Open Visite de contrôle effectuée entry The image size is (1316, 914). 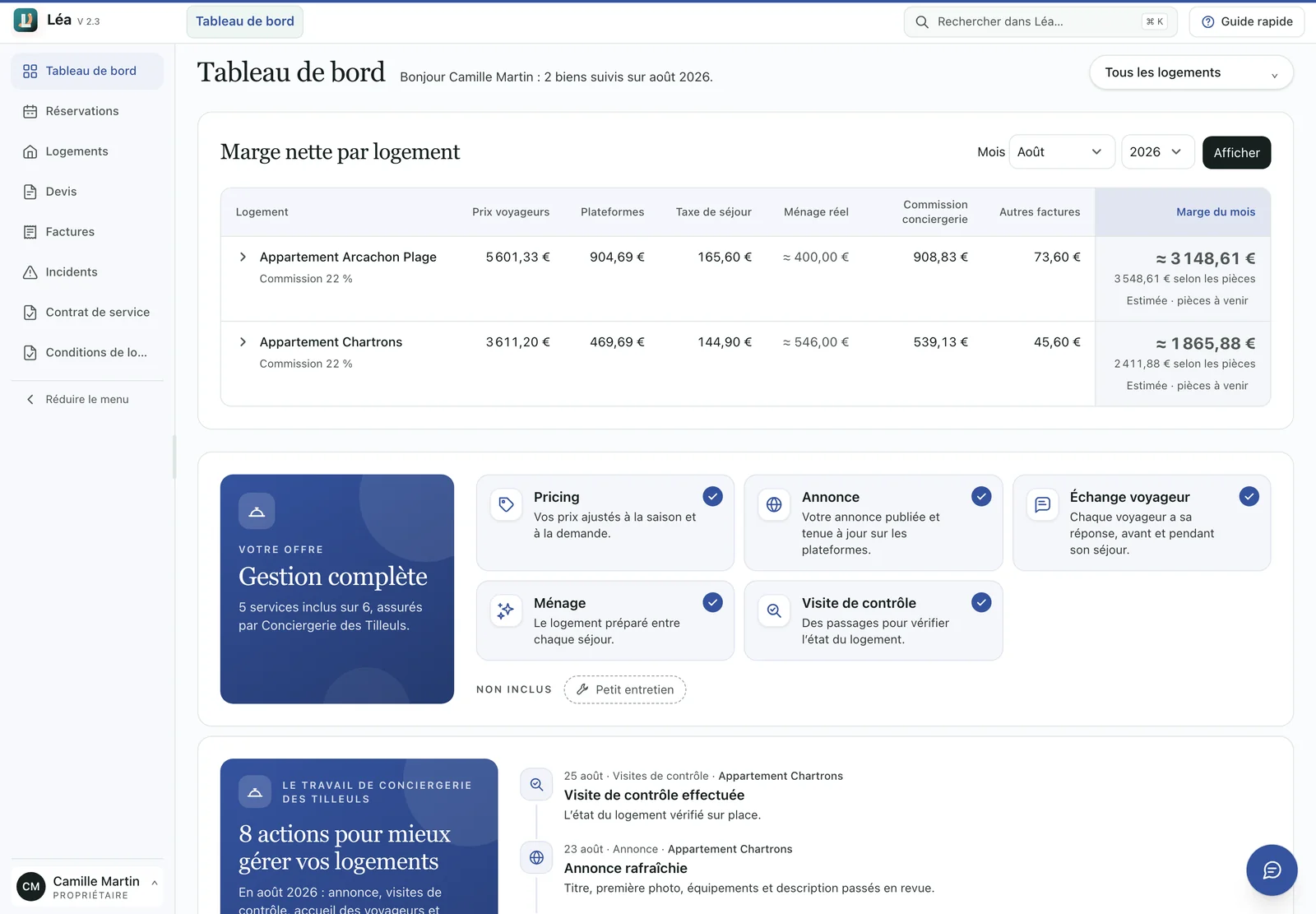[654, 795]
